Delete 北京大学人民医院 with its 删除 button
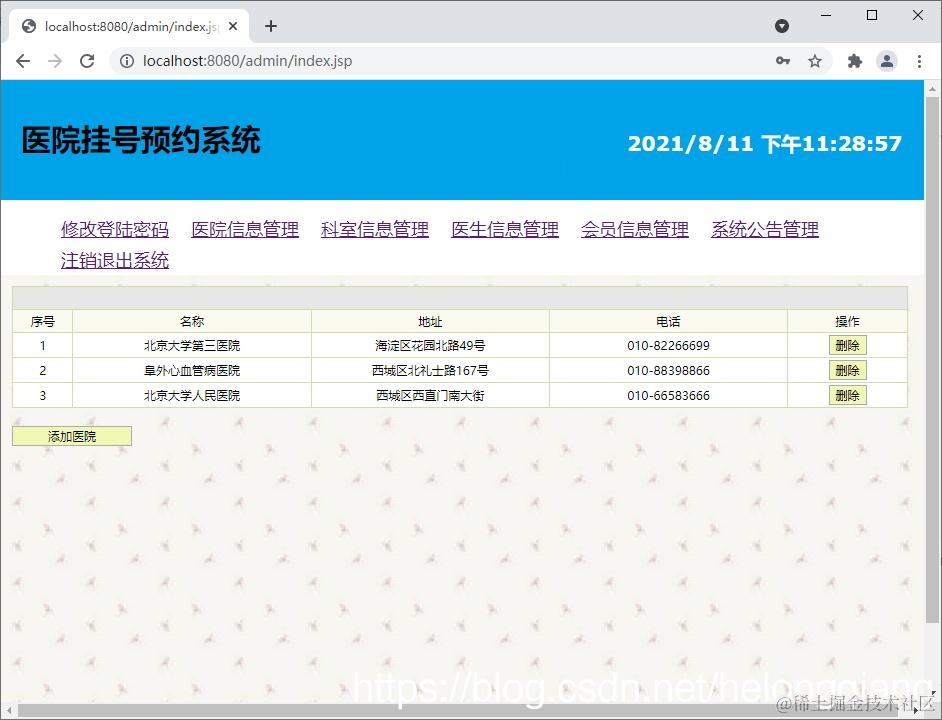Screen dimensions: 942x720 point(848,395)
